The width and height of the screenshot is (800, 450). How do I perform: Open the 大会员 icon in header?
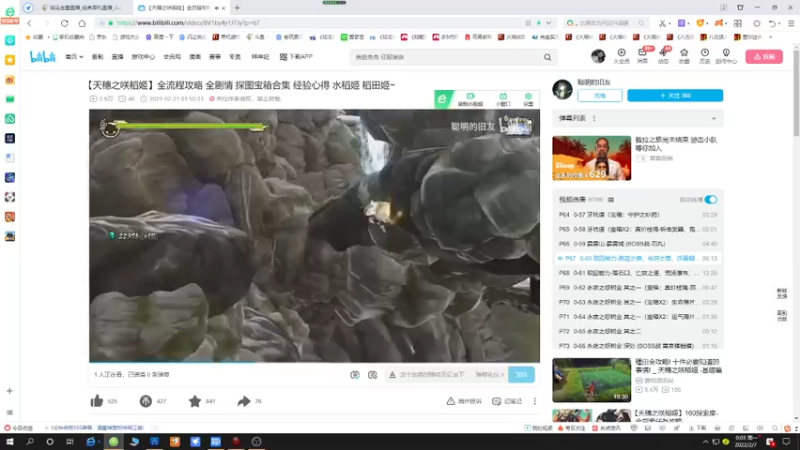tap(621, 56)
